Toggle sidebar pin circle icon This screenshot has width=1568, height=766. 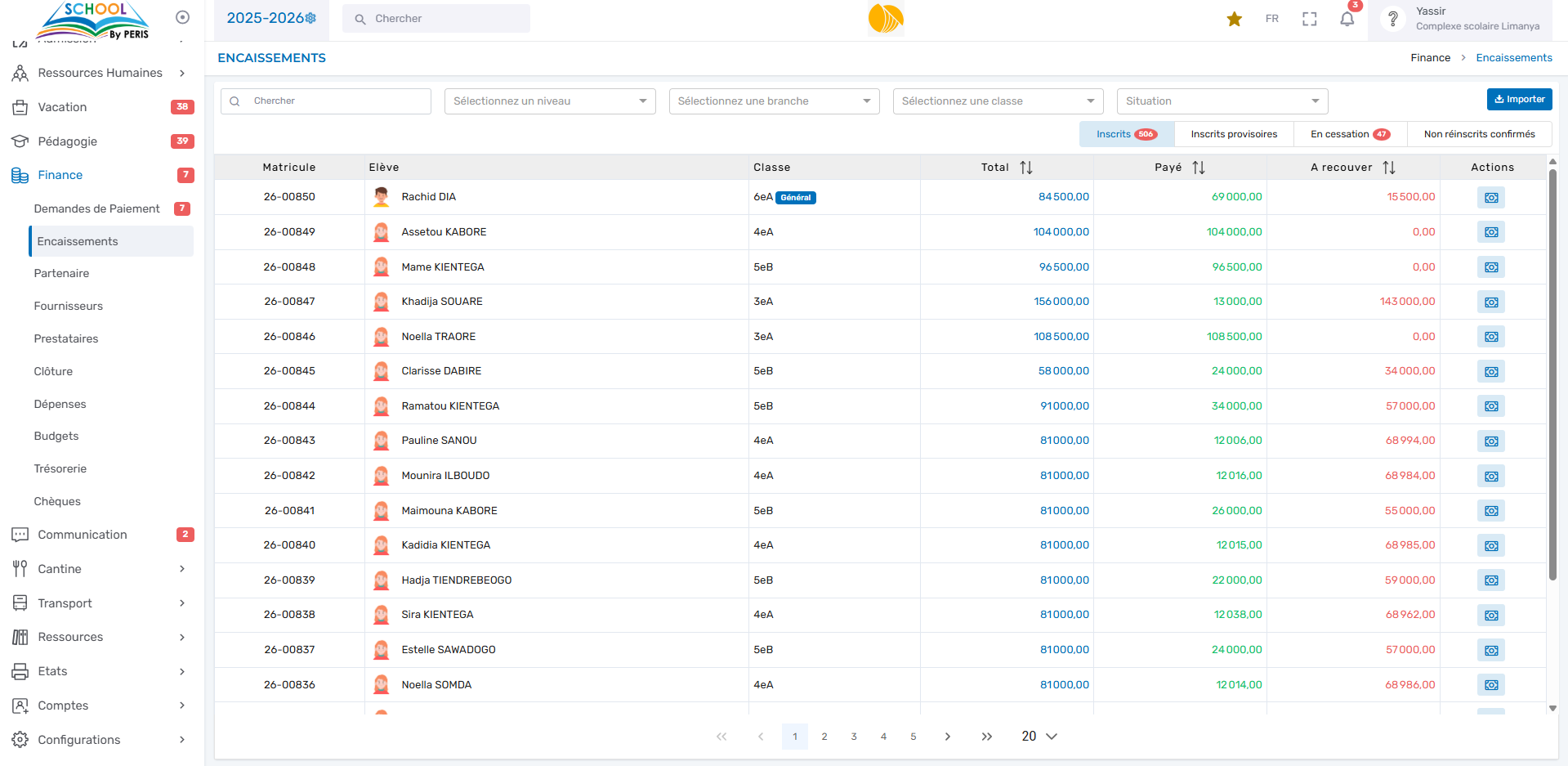tap(183, 17)
